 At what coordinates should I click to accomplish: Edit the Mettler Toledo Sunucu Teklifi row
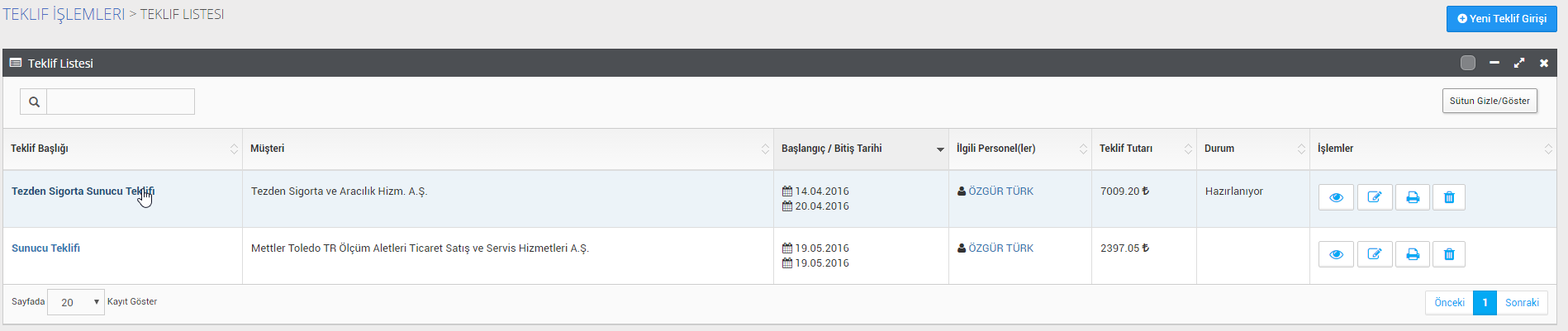pyautogui.click(x=1374, y=254)
